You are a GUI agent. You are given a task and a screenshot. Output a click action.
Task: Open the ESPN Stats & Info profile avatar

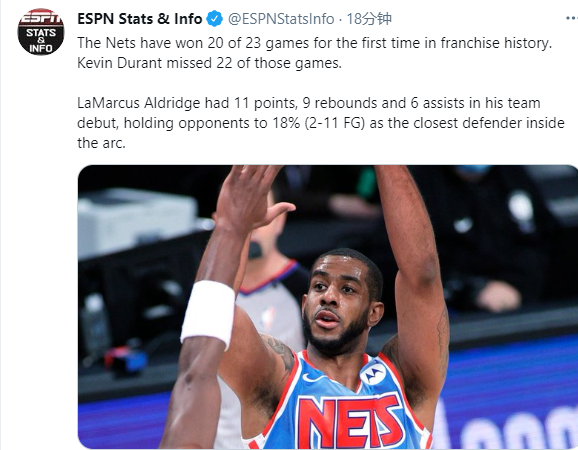point(41,32)
